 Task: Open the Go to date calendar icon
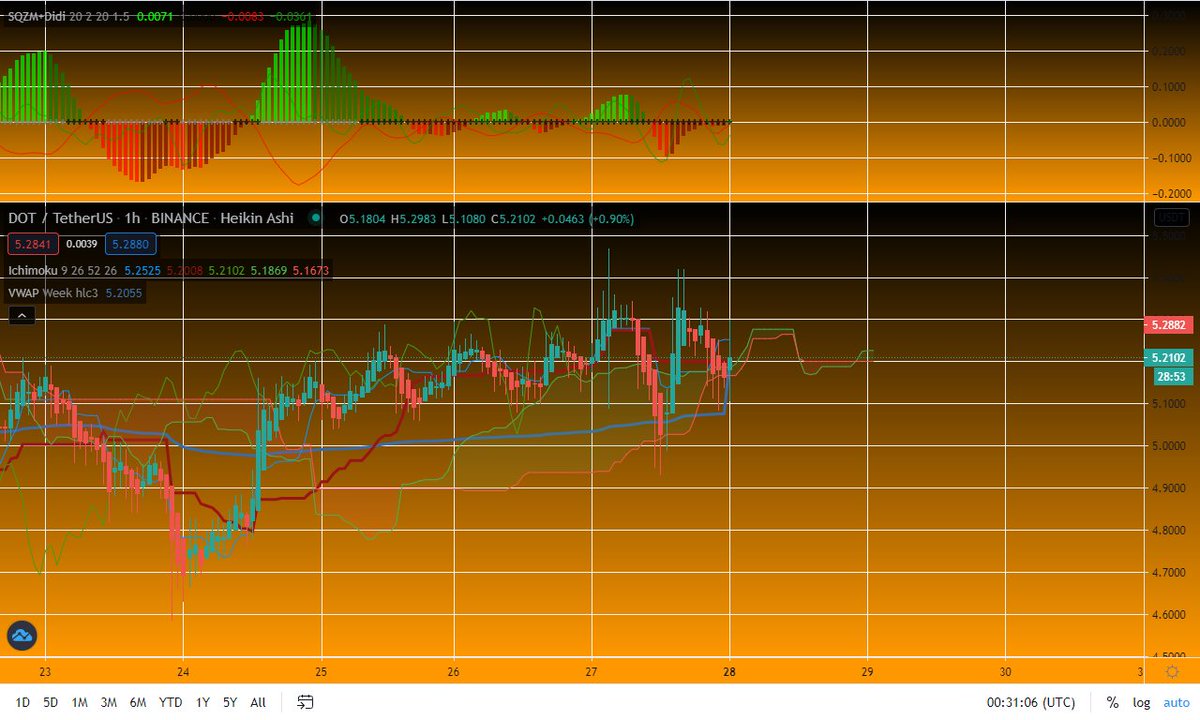pyautogui.click(x=306, y=702)
